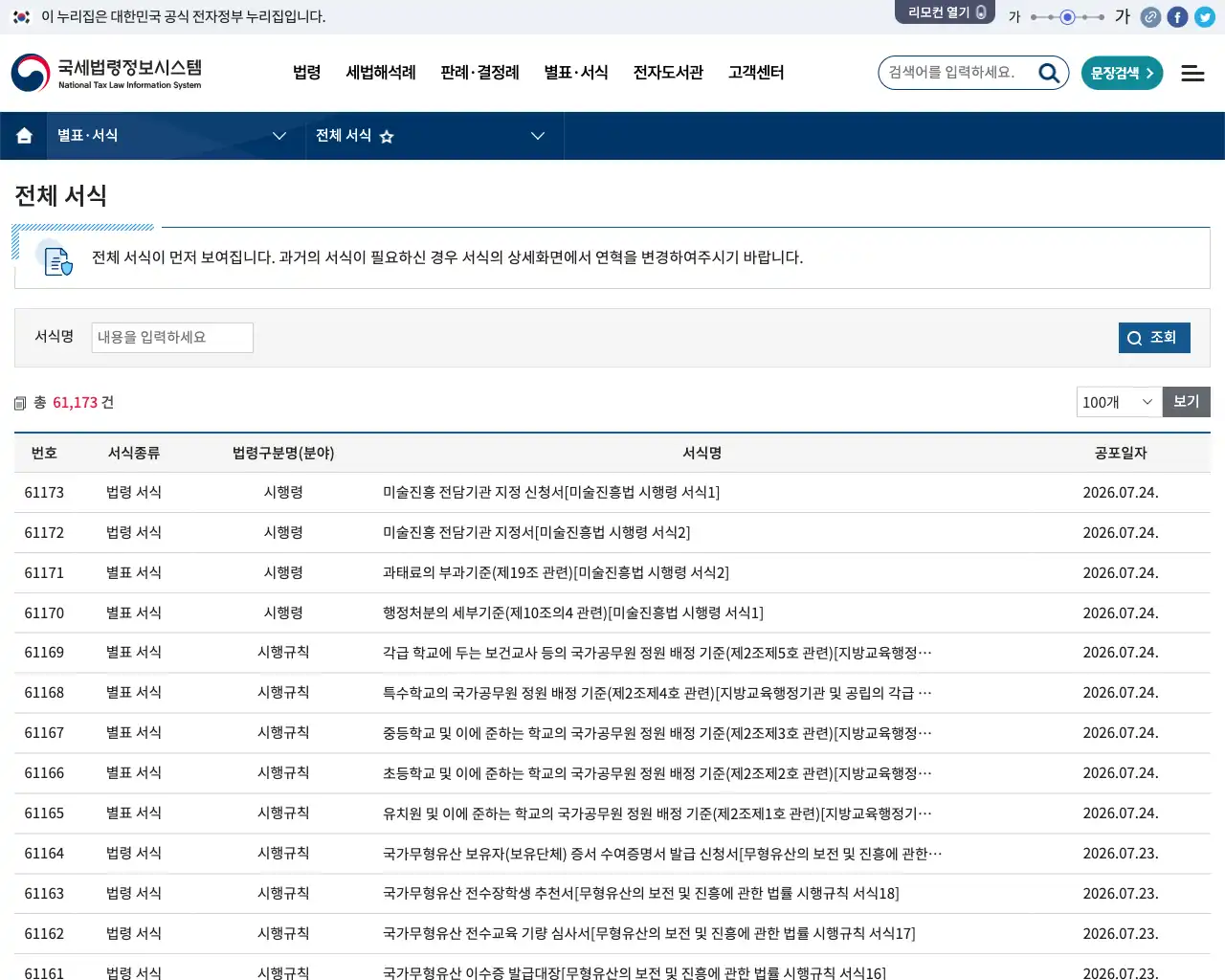Click the magnifier search icon in the header
The height and width of the screenshot is (980, 1225).
pyautogui.click(x=1049, y=73)
